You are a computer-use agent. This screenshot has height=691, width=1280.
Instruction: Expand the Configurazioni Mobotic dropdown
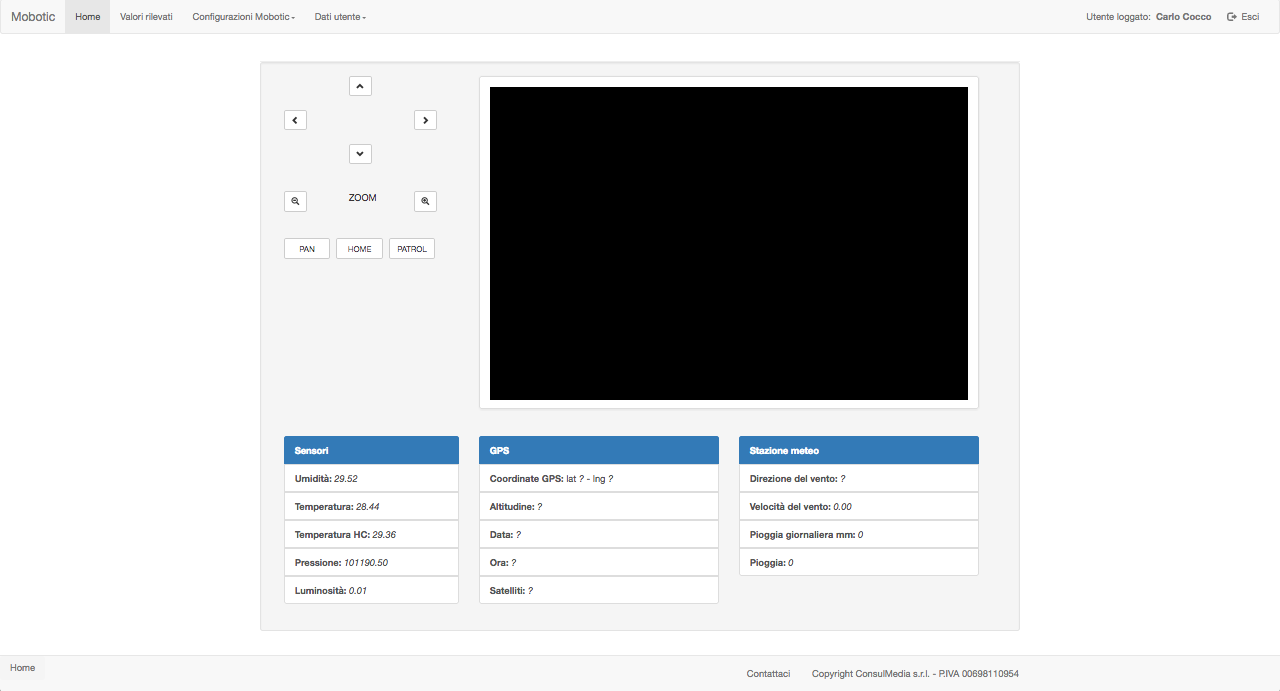coord(243,17)
